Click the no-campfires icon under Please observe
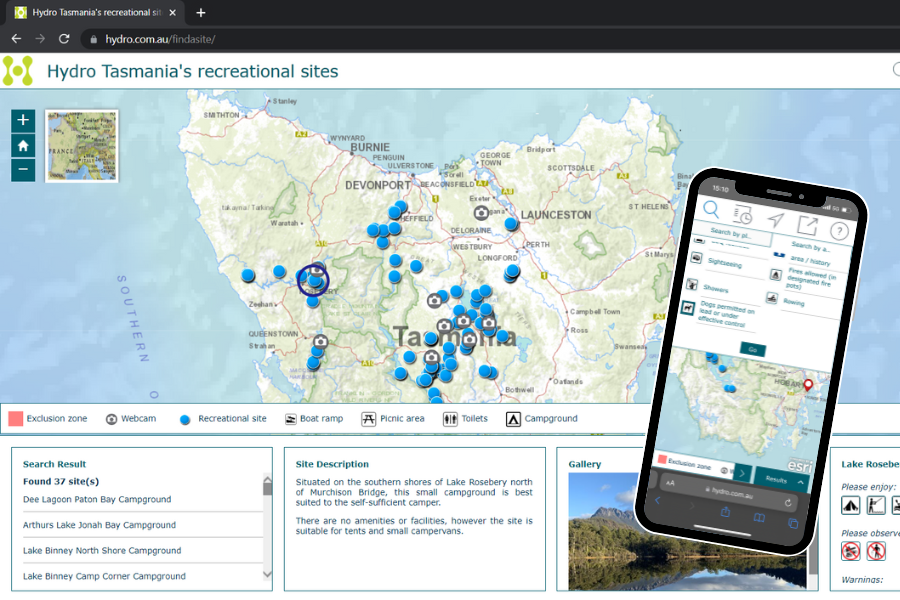This screenshot has width=900, height=600. tap(851, 551)
